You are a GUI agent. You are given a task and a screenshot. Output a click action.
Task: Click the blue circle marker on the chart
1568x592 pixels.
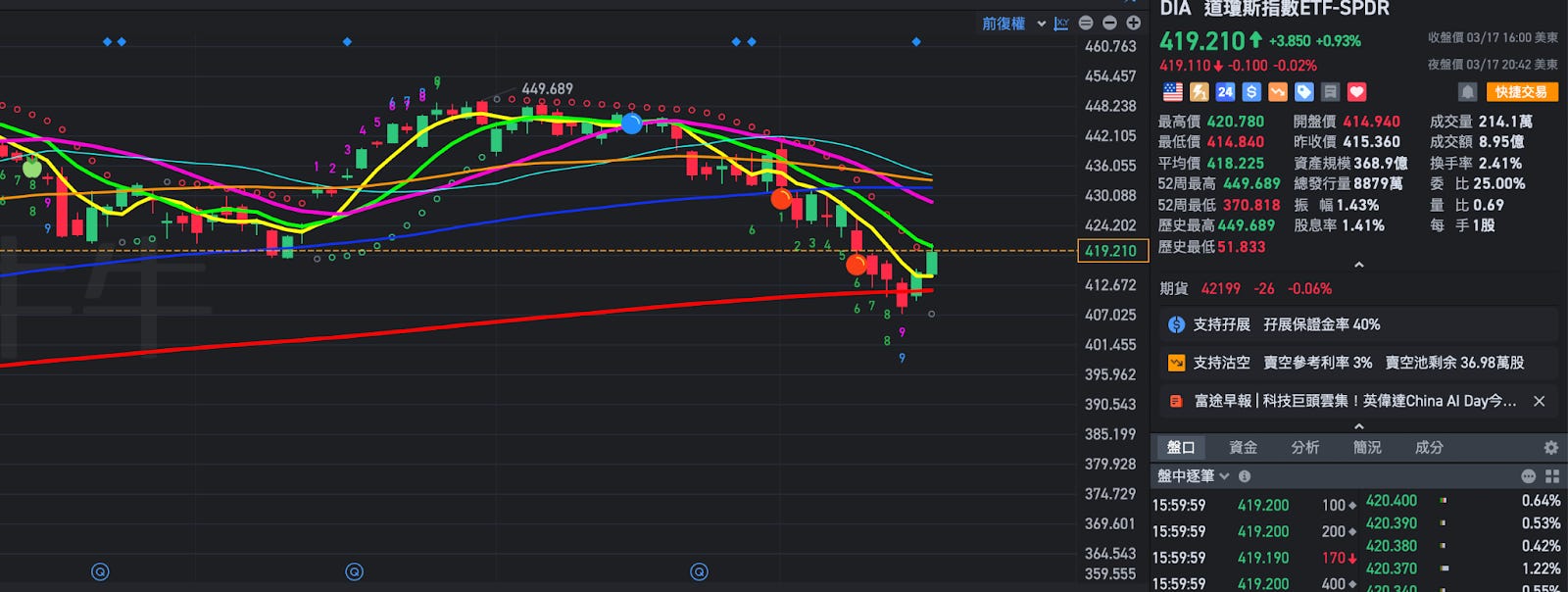(631, 123)
